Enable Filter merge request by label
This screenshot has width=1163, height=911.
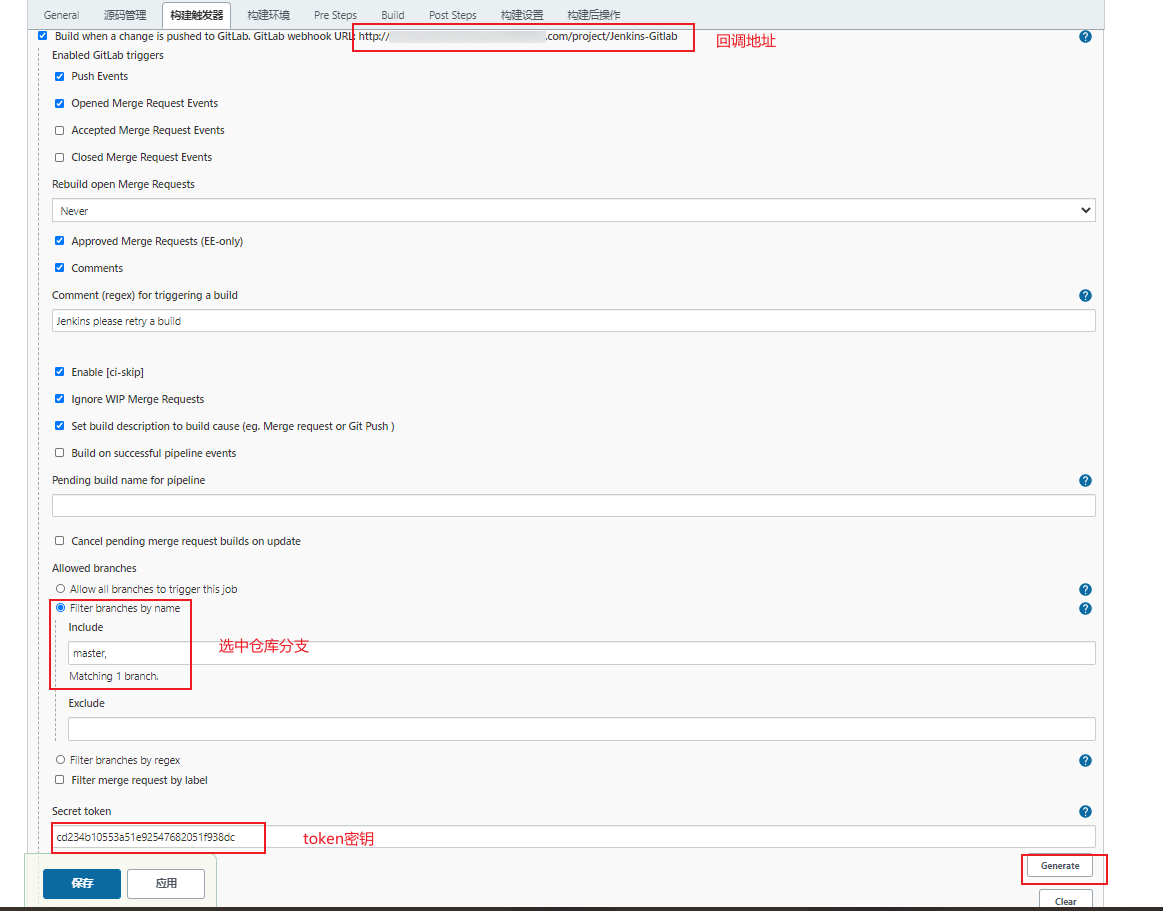59,780
